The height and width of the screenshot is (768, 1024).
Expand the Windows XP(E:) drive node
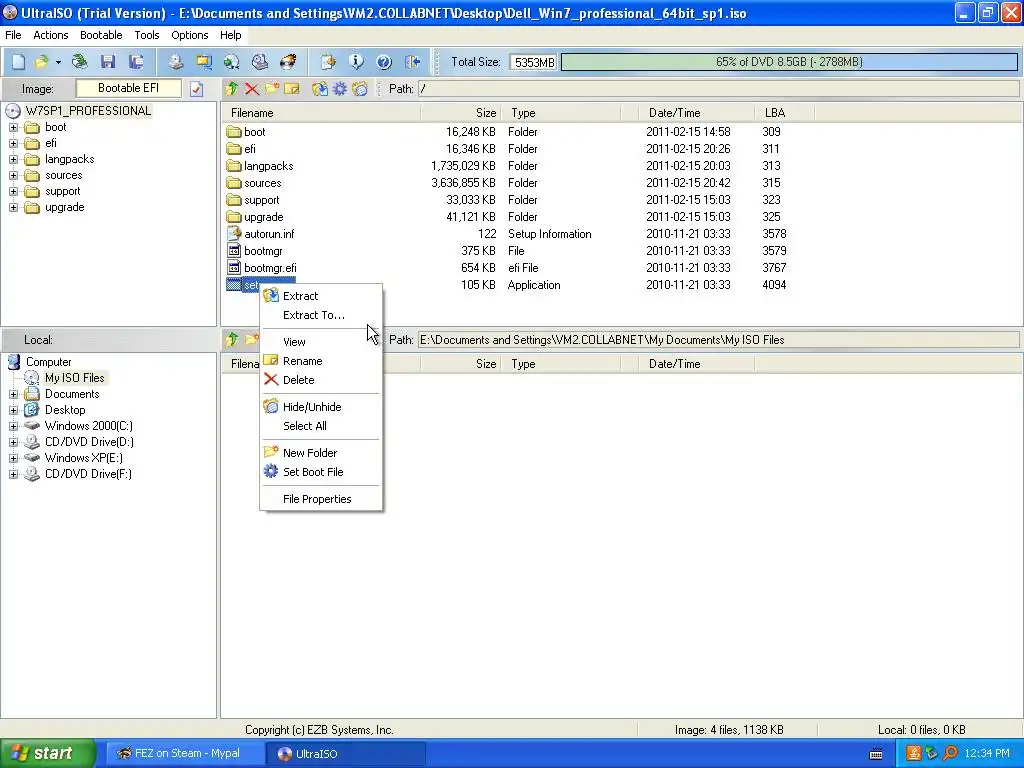point(13,458)
